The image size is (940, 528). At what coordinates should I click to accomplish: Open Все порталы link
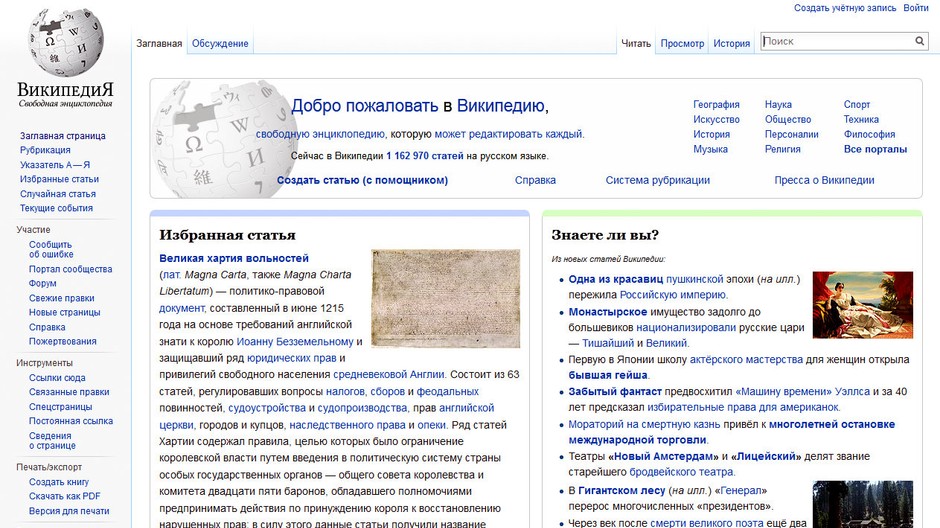[875, 149]
